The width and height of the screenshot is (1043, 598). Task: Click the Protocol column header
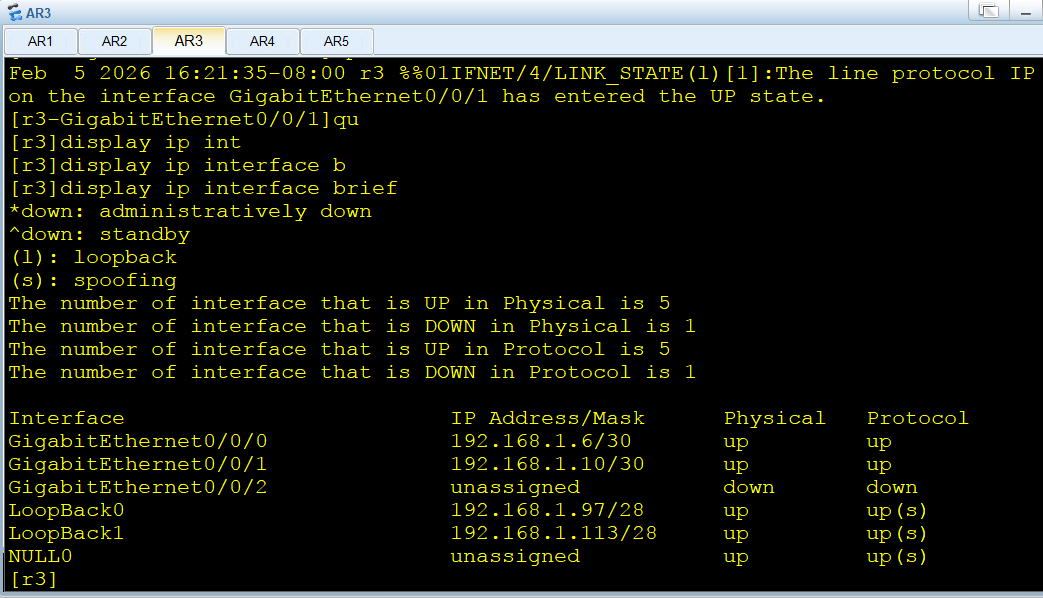tap(917, 418)
